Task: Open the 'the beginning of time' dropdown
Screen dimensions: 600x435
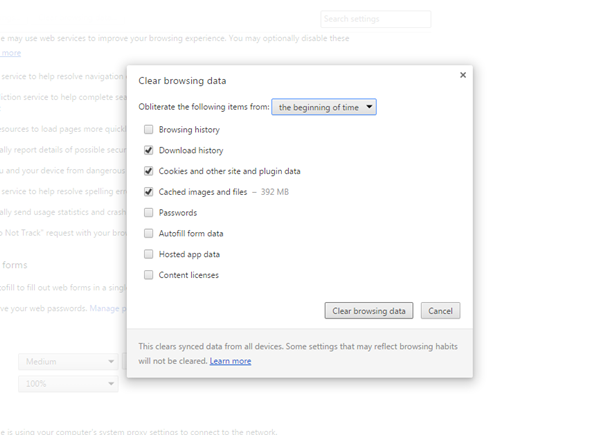Action: tap(324, 106)
